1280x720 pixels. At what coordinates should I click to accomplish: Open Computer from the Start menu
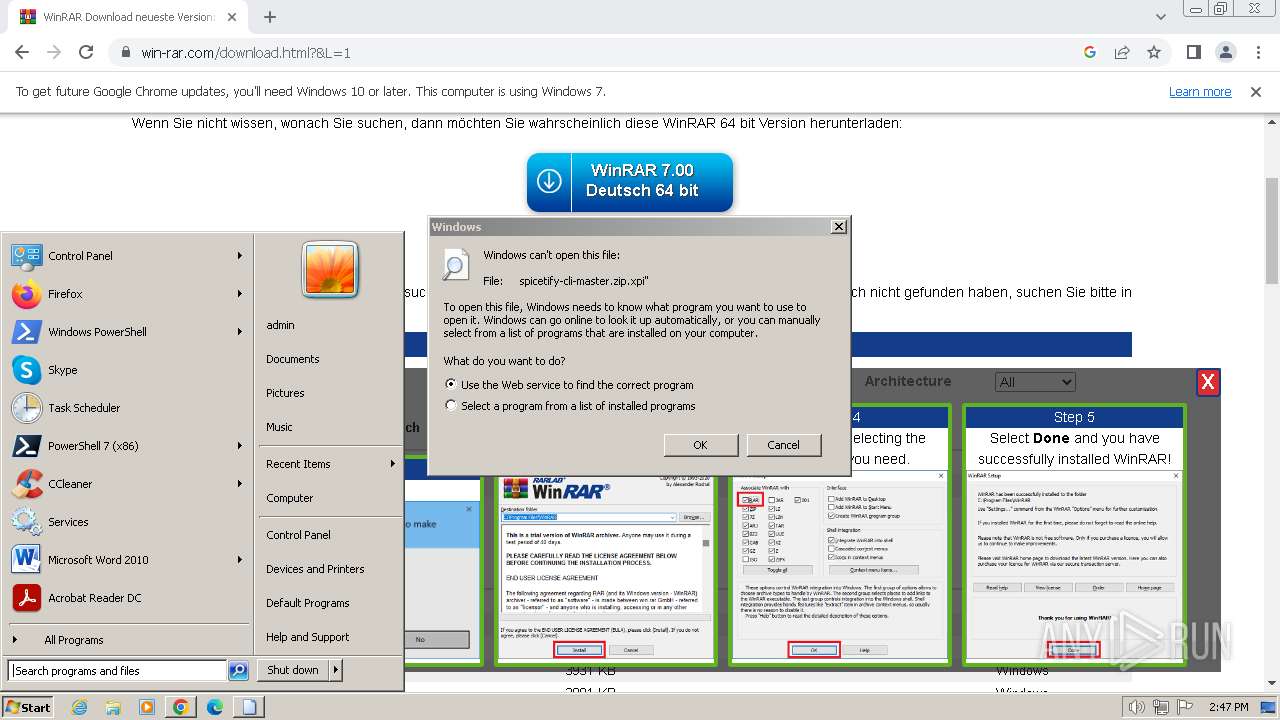click(x=290, y=498)
